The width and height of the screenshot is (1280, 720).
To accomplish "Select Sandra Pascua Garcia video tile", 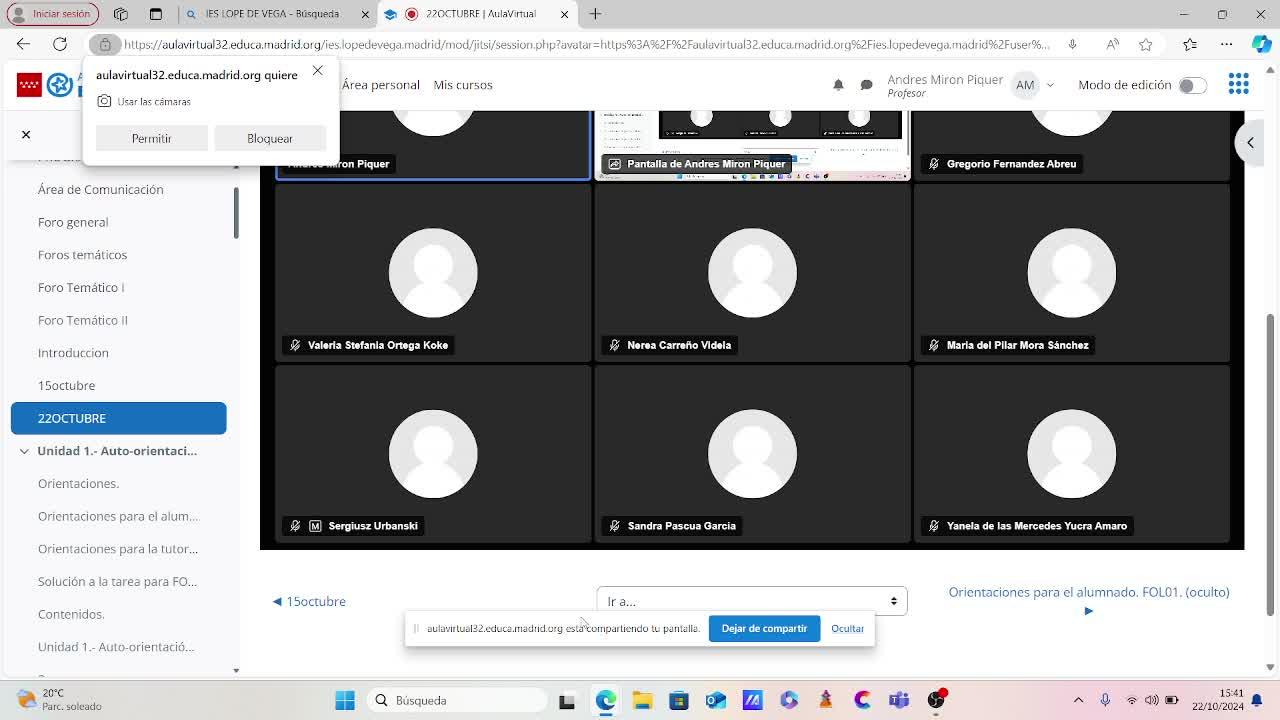I will point(752,454).
